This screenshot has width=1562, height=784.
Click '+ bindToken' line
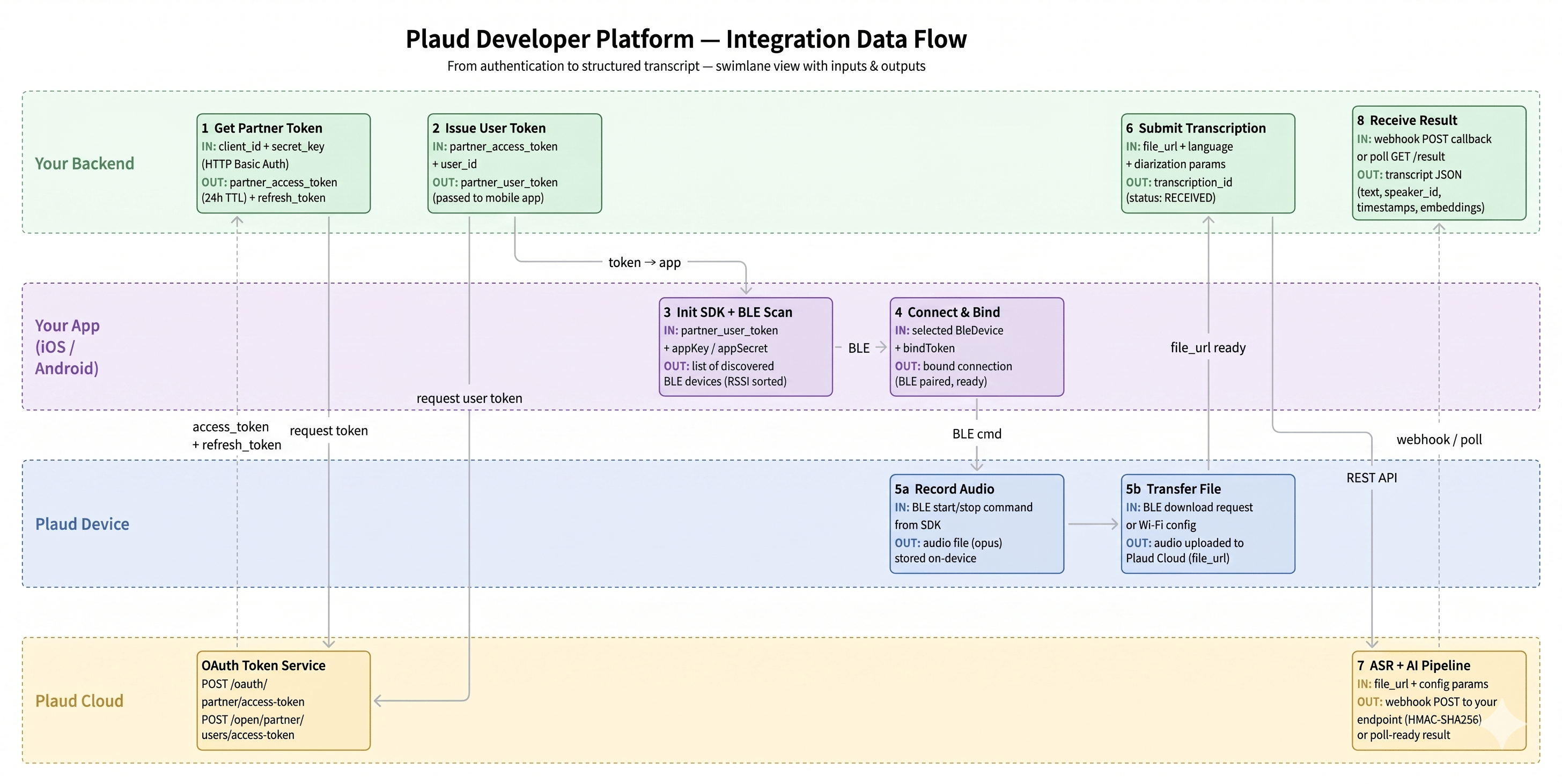click(925, 348)
